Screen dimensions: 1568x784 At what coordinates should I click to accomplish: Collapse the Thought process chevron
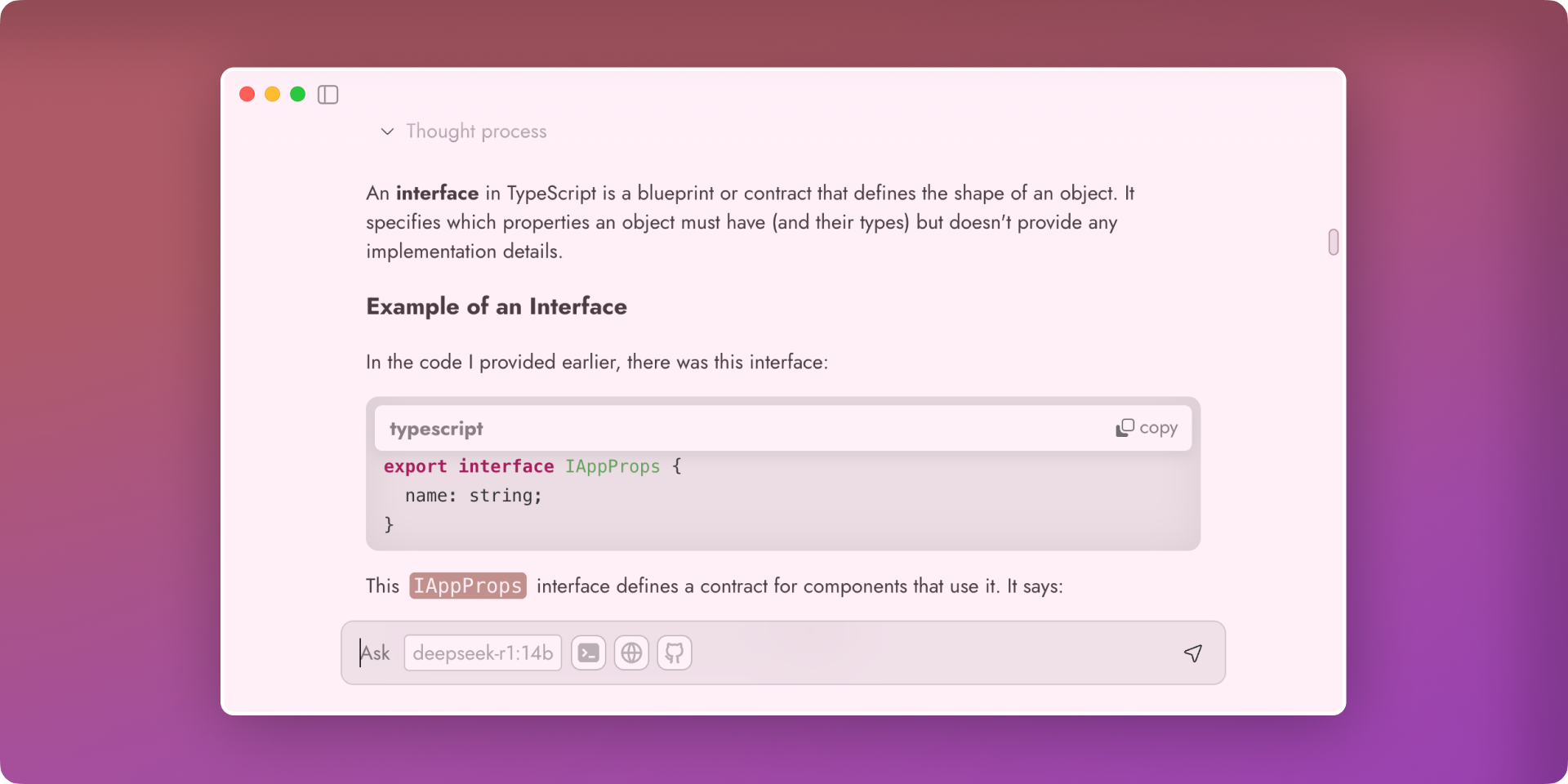[x=388, y=131]
